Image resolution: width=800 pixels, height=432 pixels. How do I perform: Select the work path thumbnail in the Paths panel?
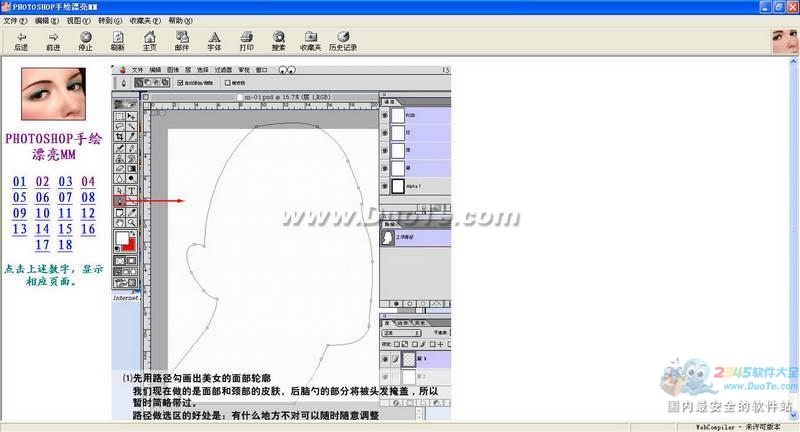point(388,237)
